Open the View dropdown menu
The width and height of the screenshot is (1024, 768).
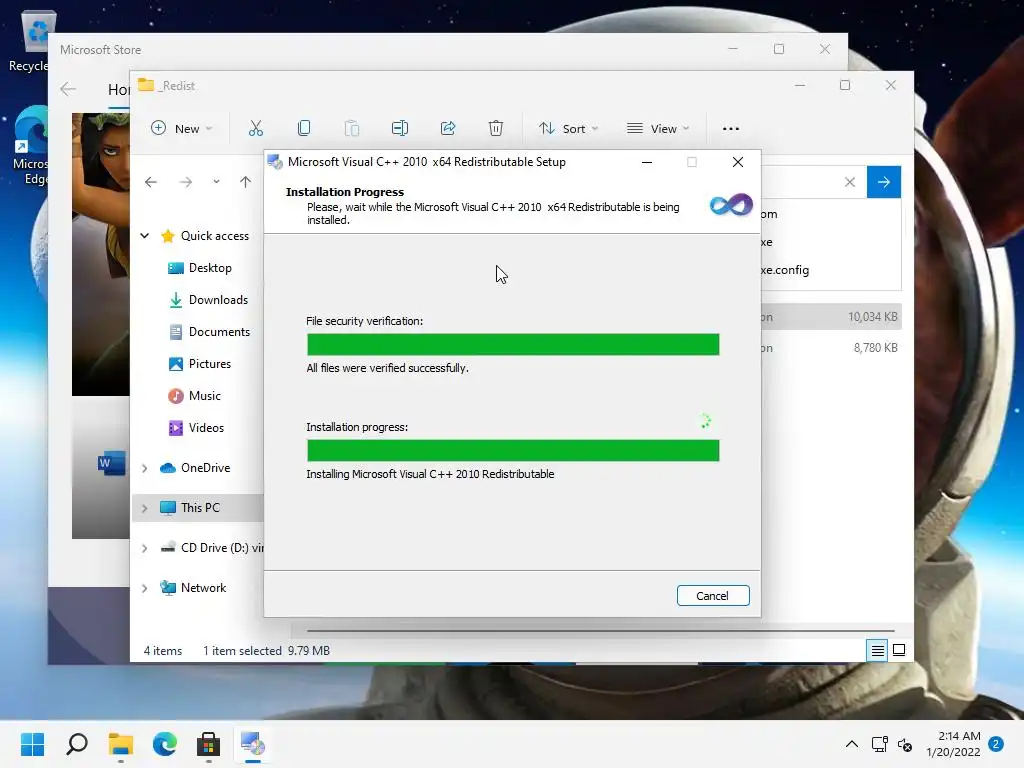pos(658,129)
